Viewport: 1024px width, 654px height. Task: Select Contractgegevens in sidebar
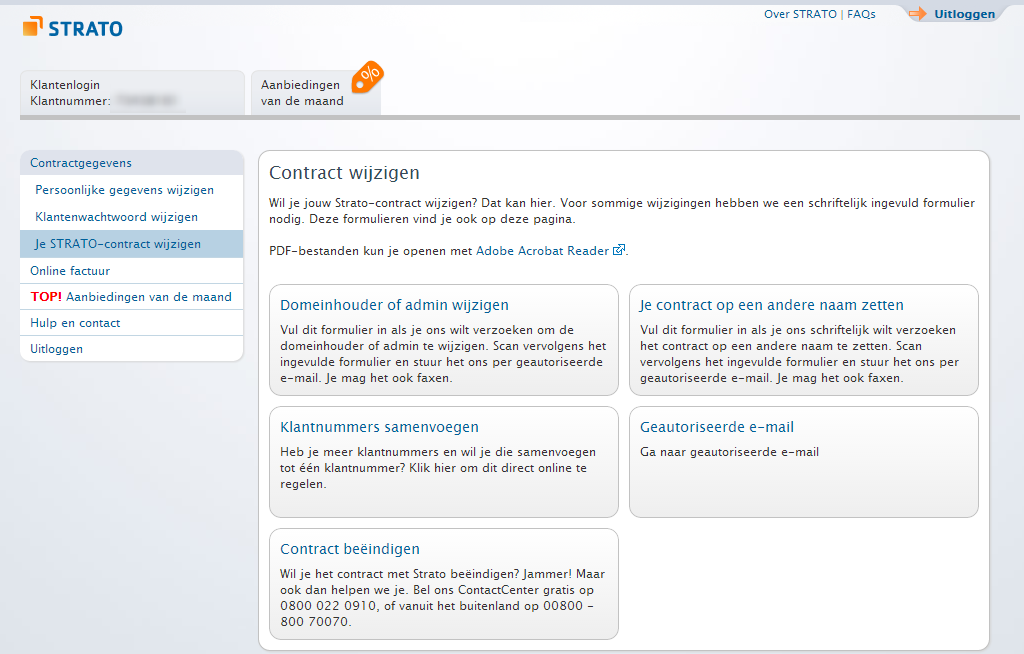[x=81, y=163]
